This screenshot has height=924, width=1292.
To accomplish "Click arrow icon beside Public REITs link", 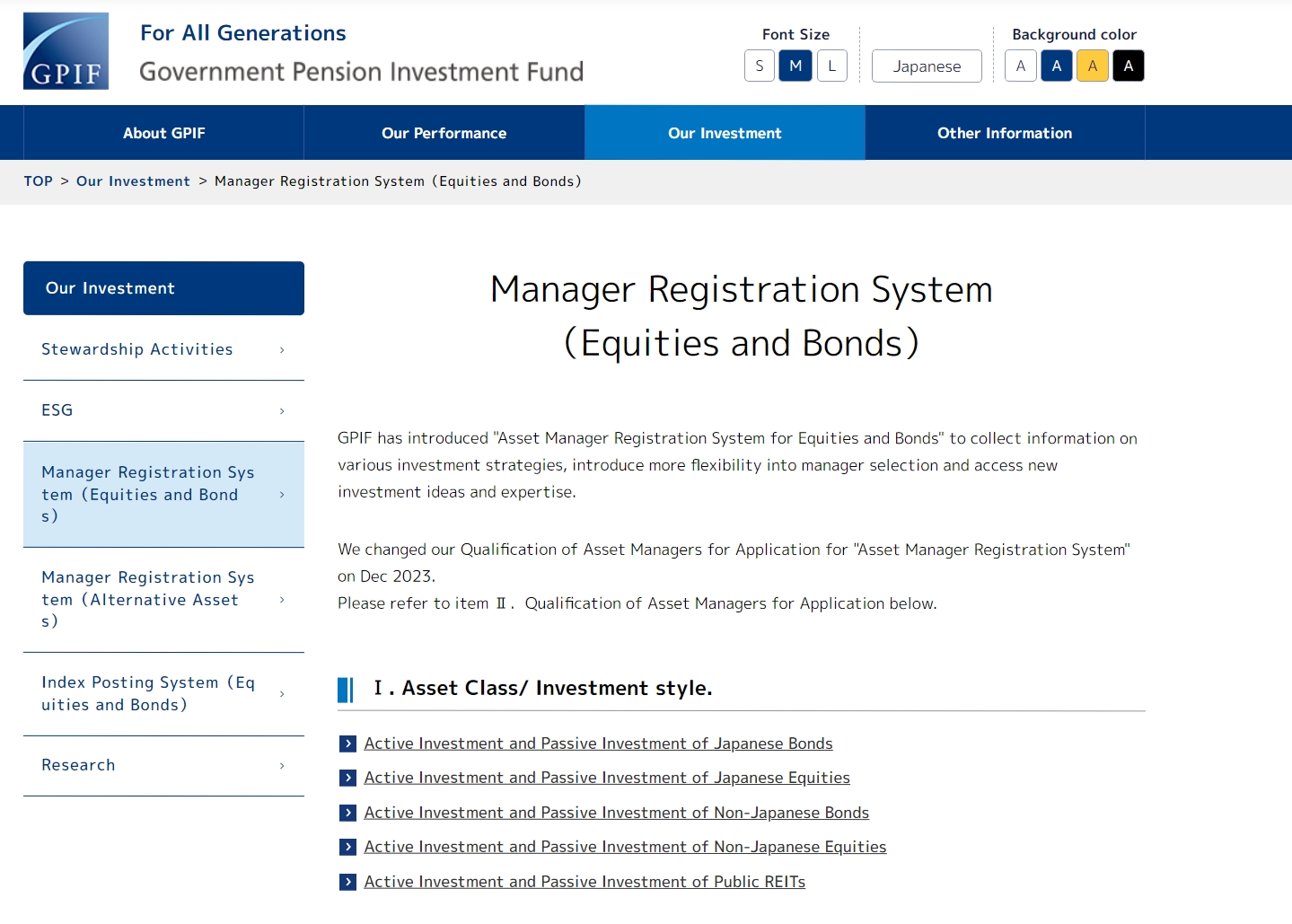I will (x=347, y=882).
